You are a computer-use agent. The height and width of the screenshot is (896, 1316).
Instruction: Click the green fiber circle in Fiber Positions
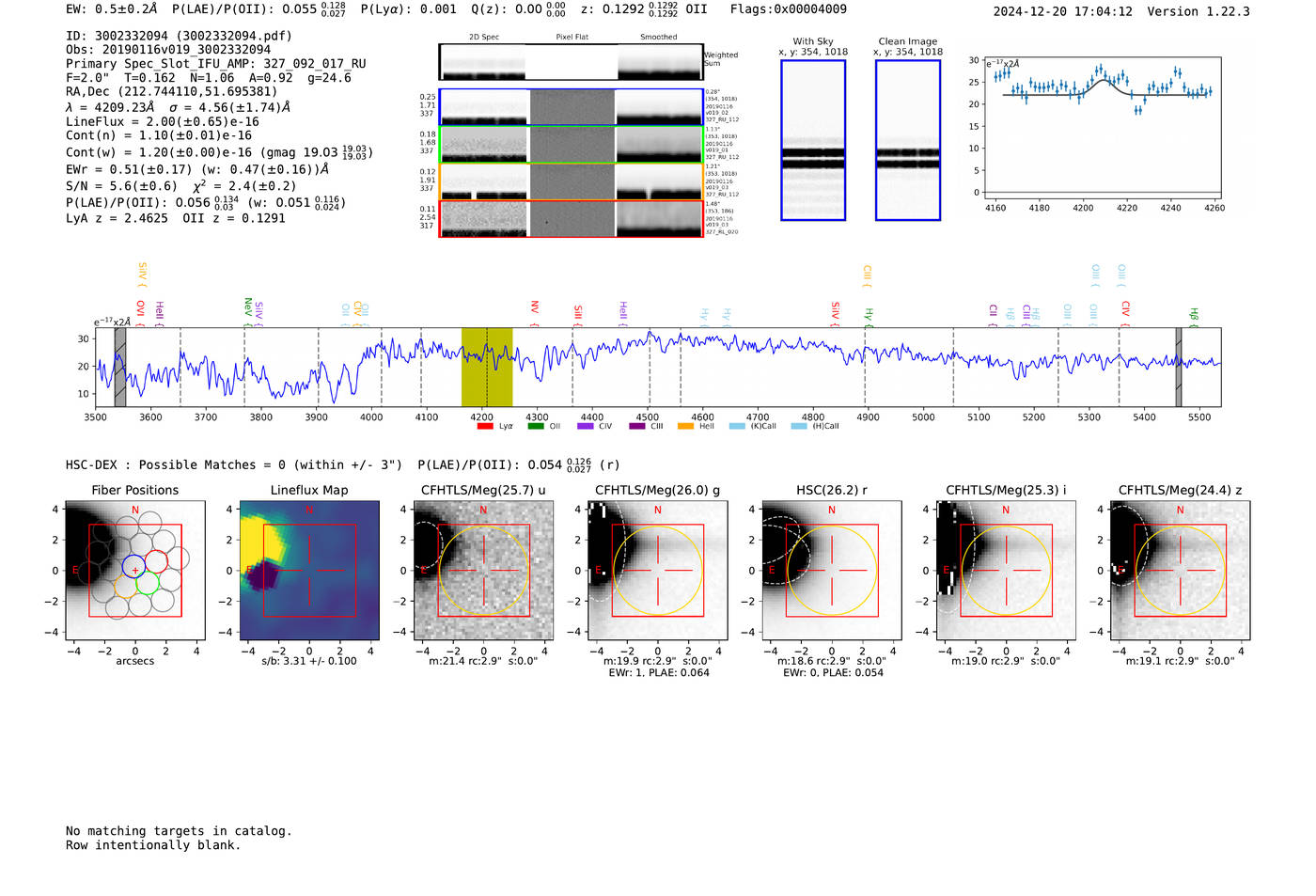[147, 583]
